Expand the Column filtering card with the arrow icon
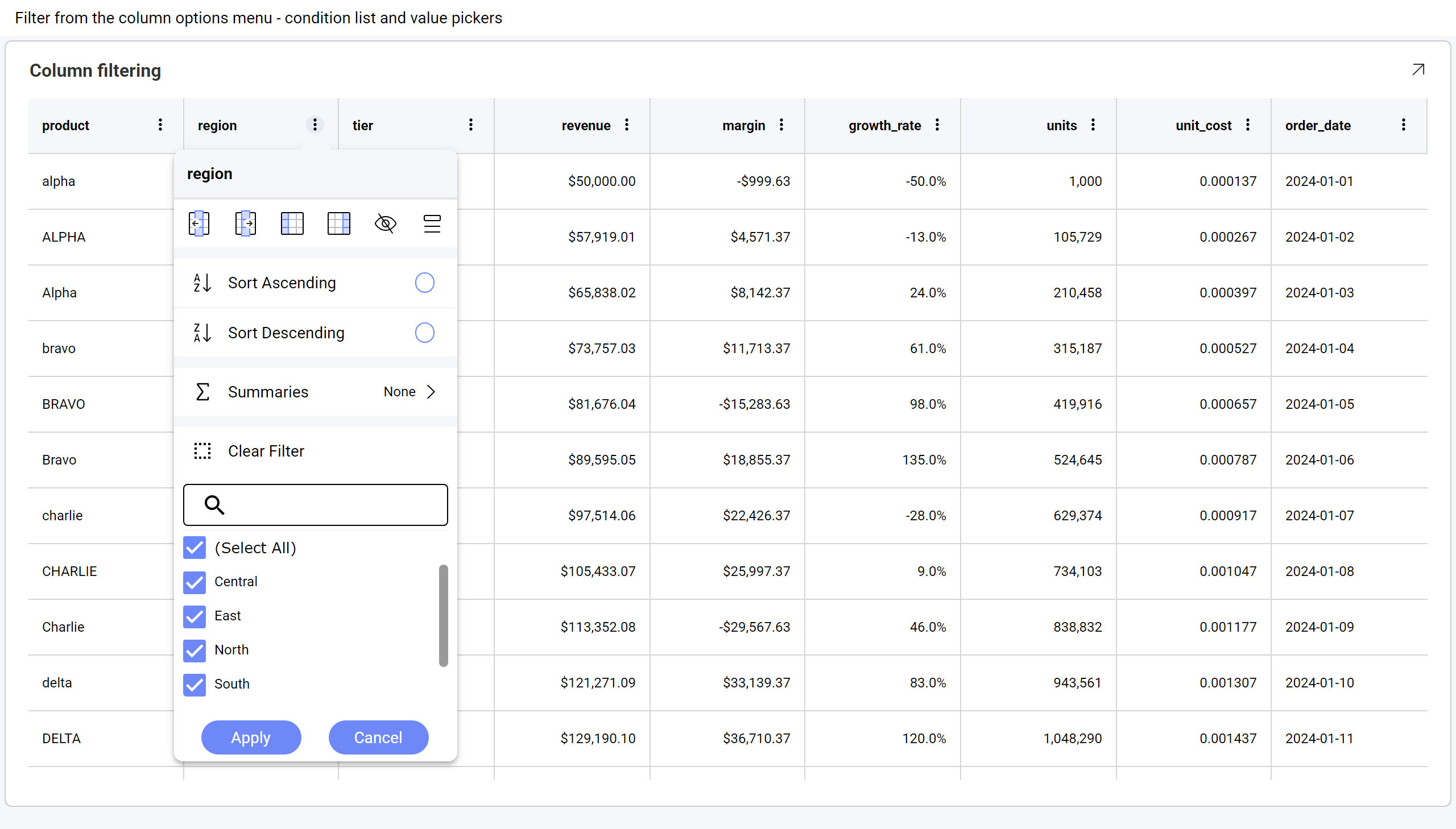Viewport: 1456px width, 829px height. point(1418,69)
